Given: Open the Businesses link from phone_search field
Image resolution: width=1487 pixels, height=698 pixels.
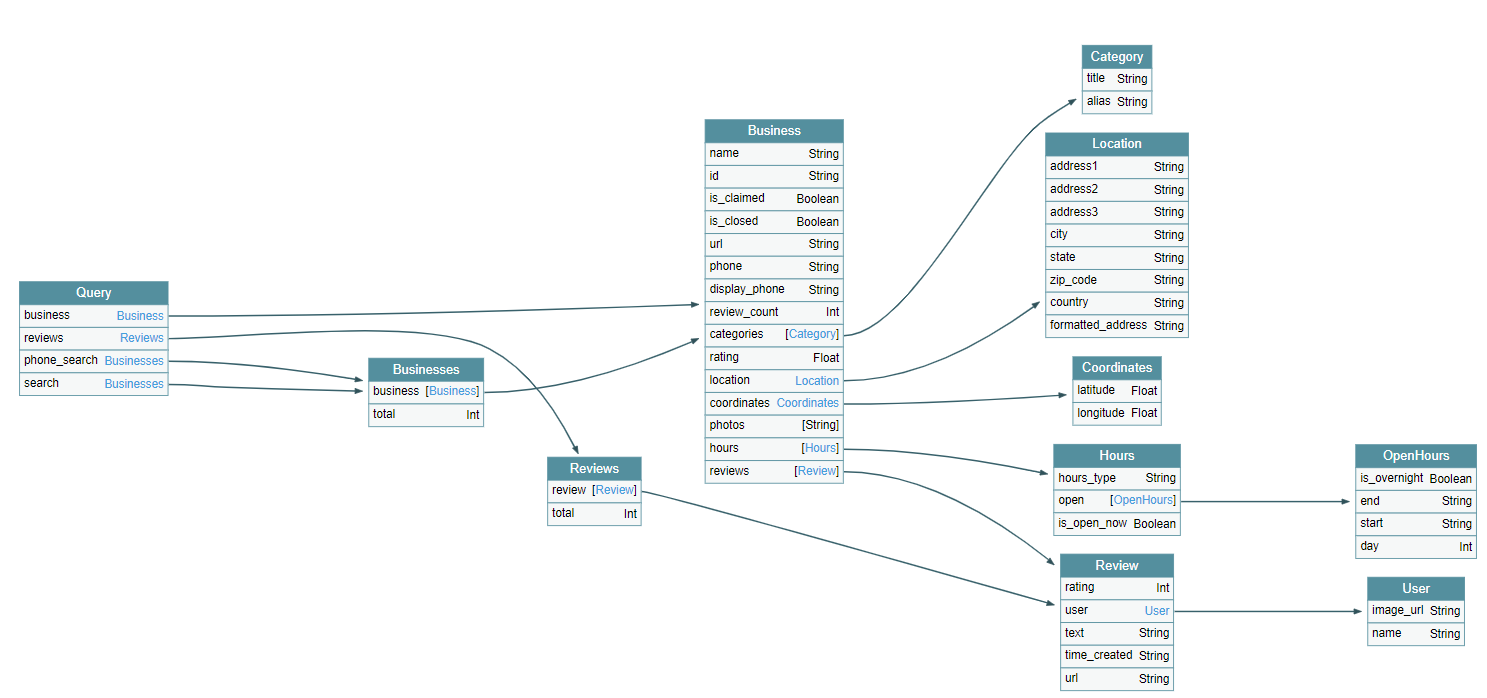Looking at the screenshot, I should point(134,361).
